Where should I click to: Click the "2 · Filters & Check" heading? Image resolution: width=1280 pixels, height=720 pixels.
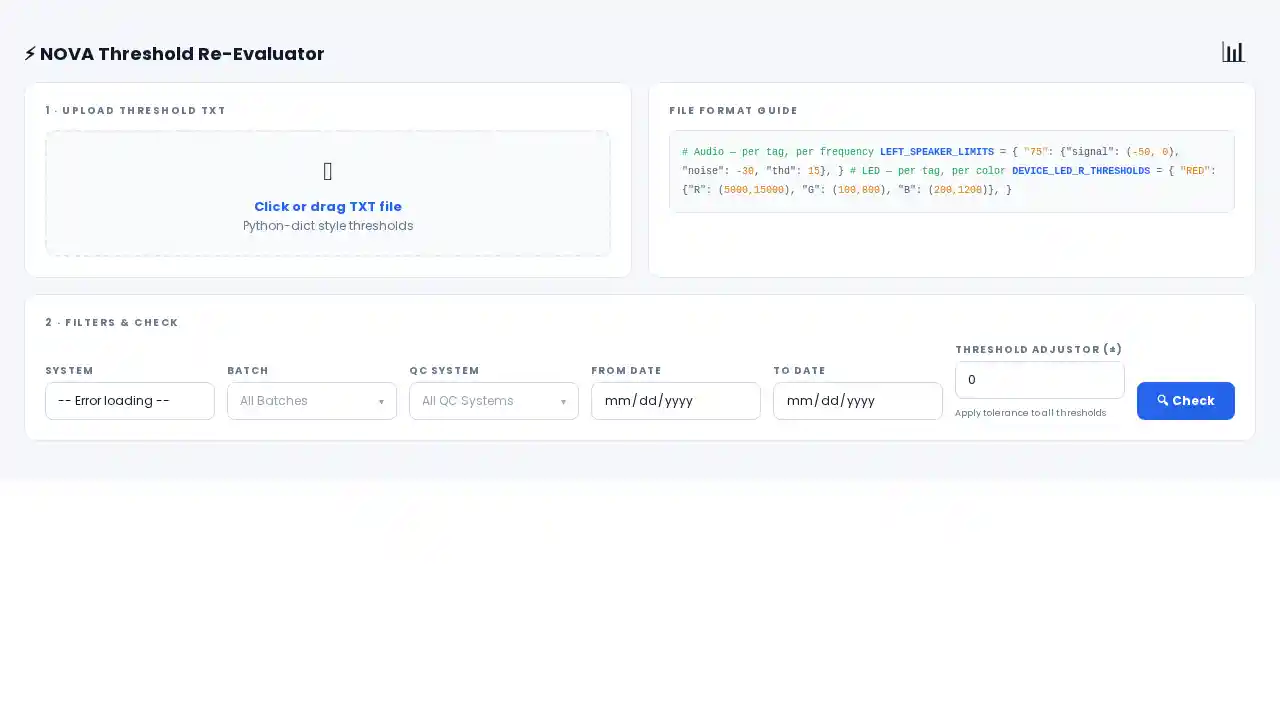[112, 323]
